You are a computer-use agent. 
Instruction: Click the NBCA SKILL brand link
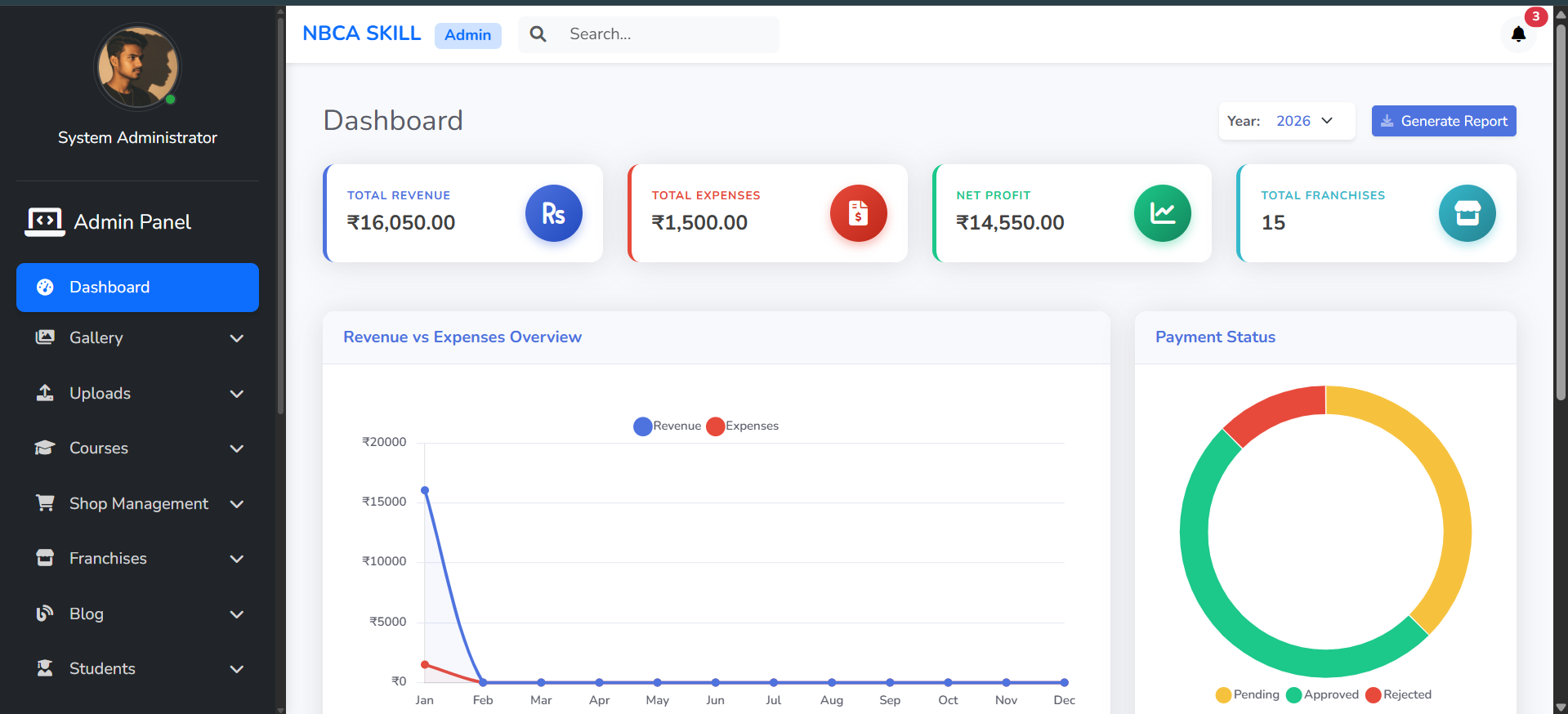361,33
